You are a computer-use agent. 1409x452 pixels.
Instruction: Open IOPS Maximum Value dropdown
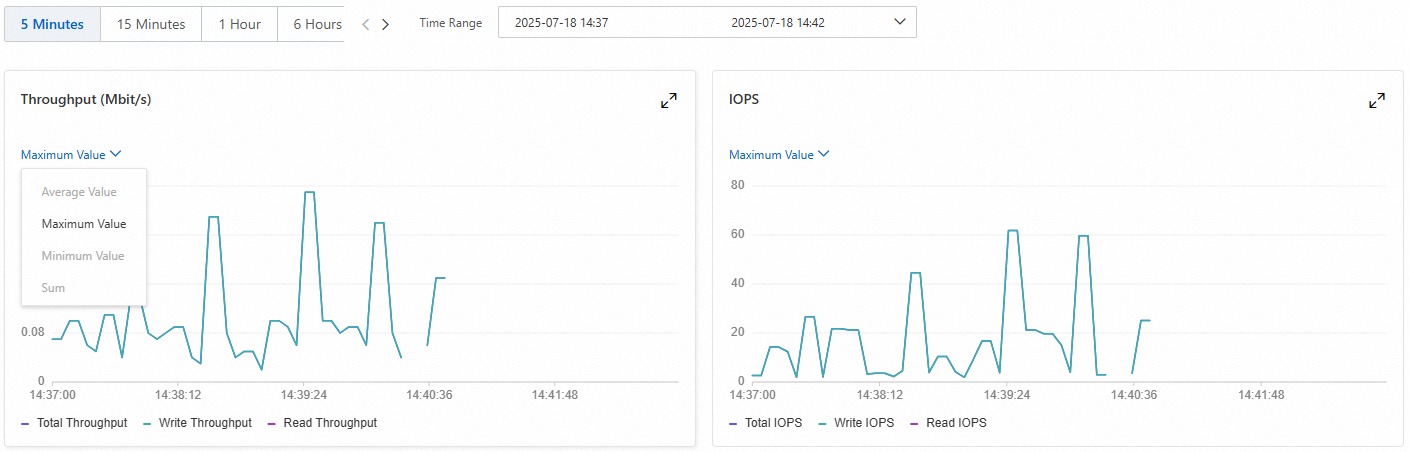779,155
